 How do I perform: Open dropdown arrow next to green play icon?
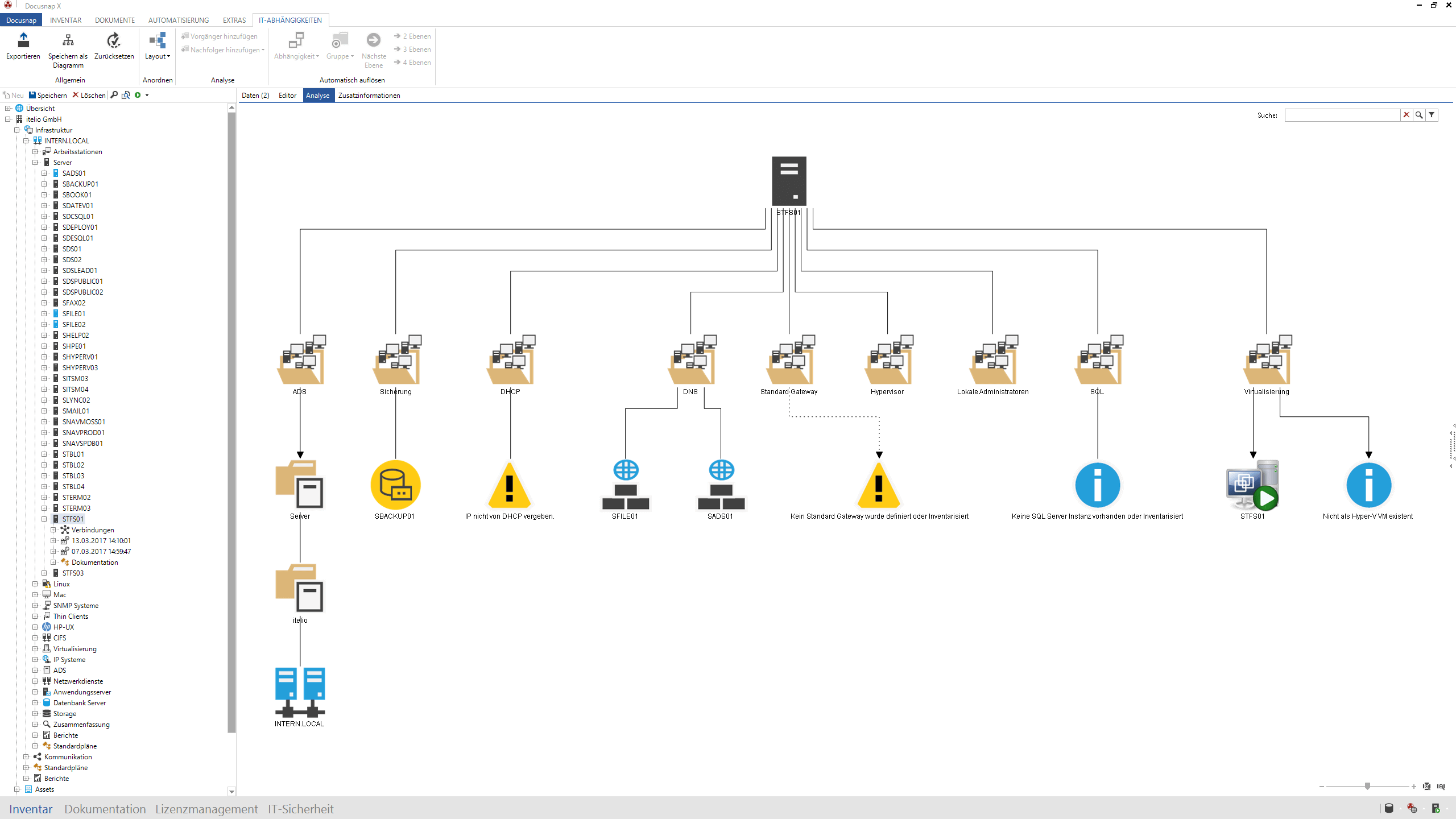click(147, 95)
